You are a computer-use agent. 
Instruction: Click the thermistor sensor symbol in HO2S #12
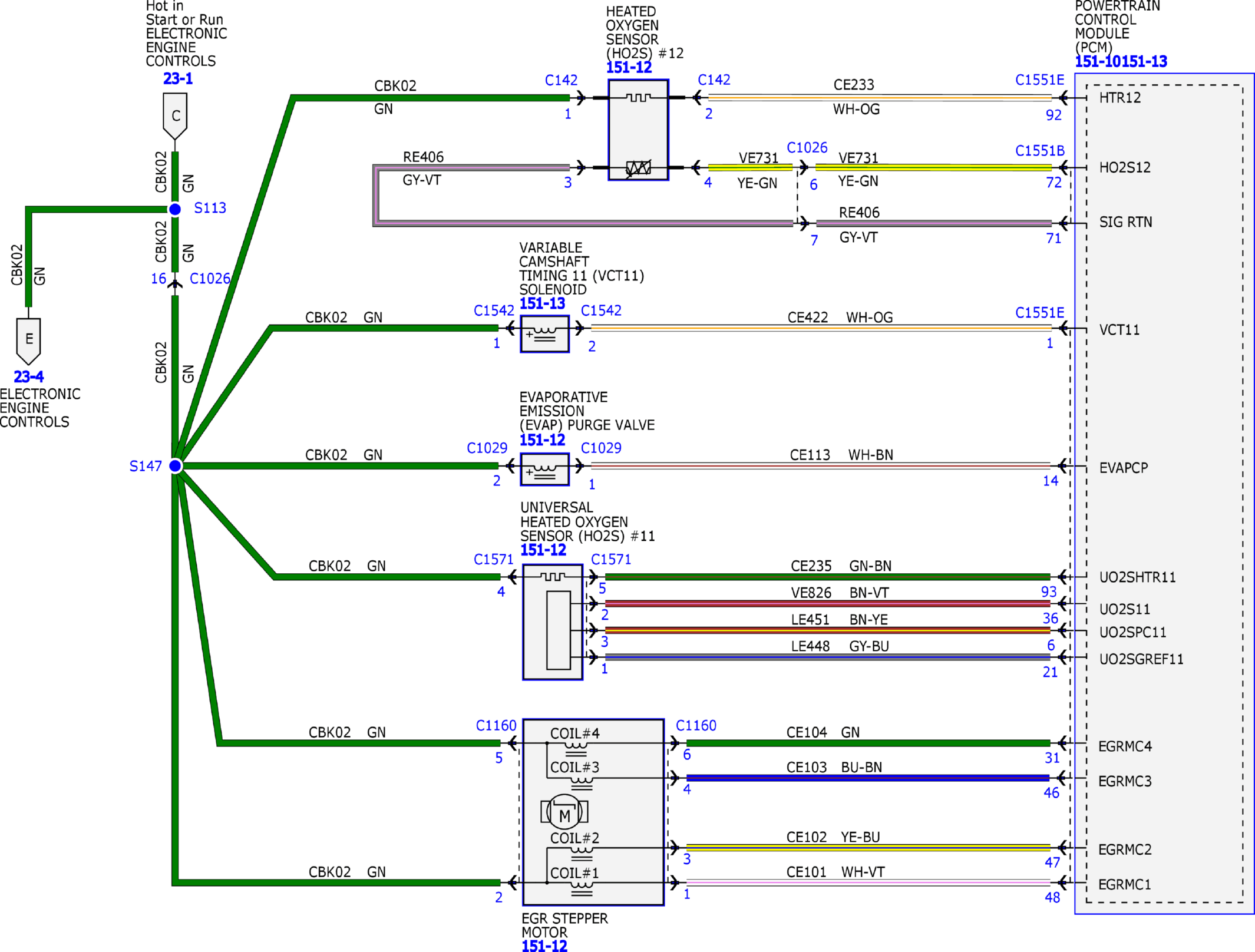638,168
